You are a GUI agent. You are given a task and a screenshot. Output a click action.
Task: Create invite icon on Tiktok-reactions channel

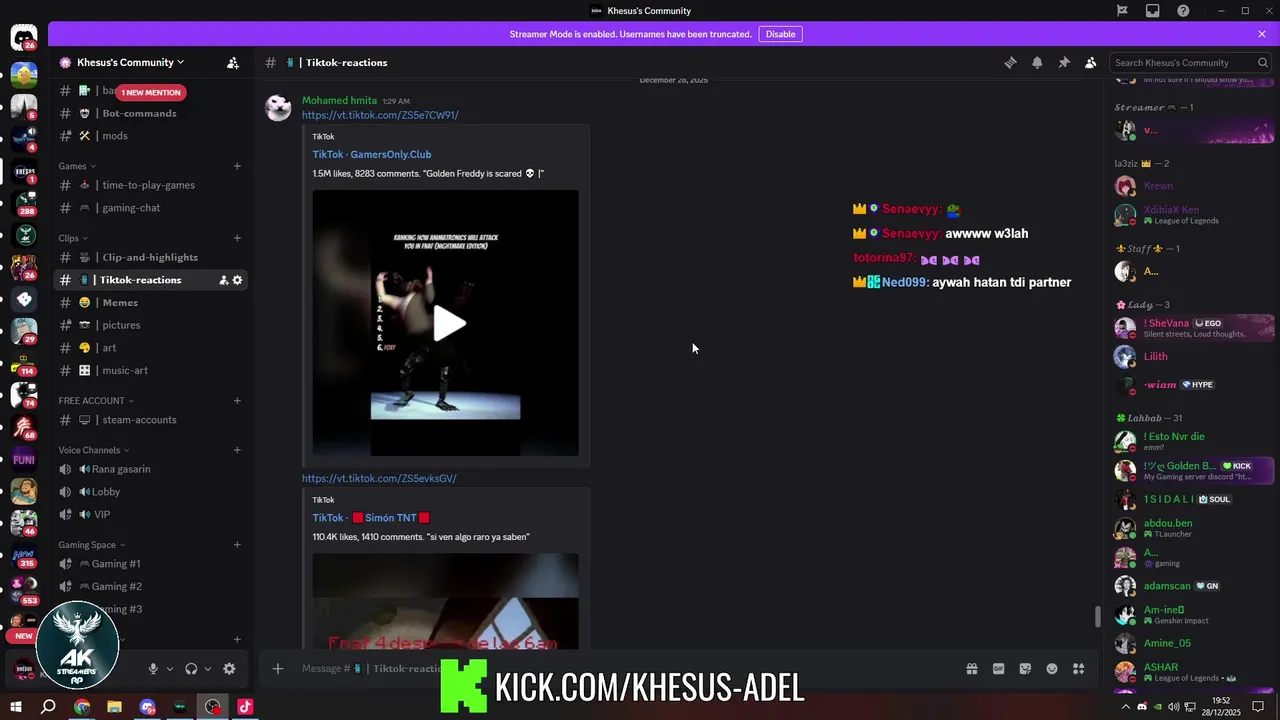coord(224,280)
